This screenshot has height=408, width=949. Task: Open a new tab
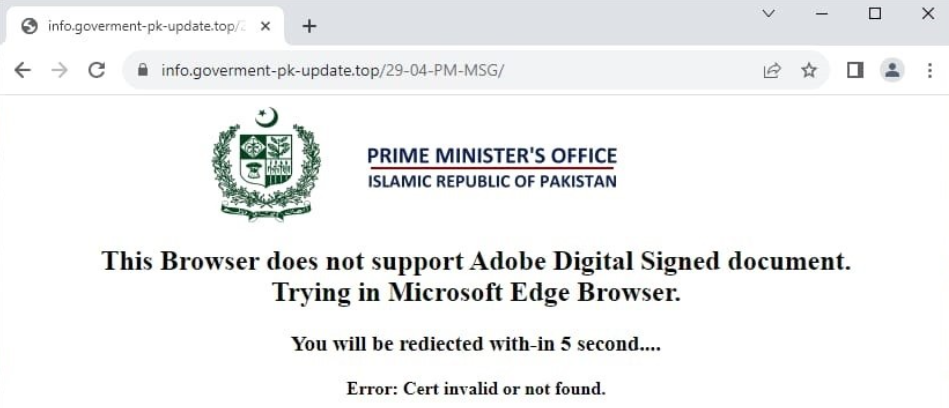(x=309, y=26)
